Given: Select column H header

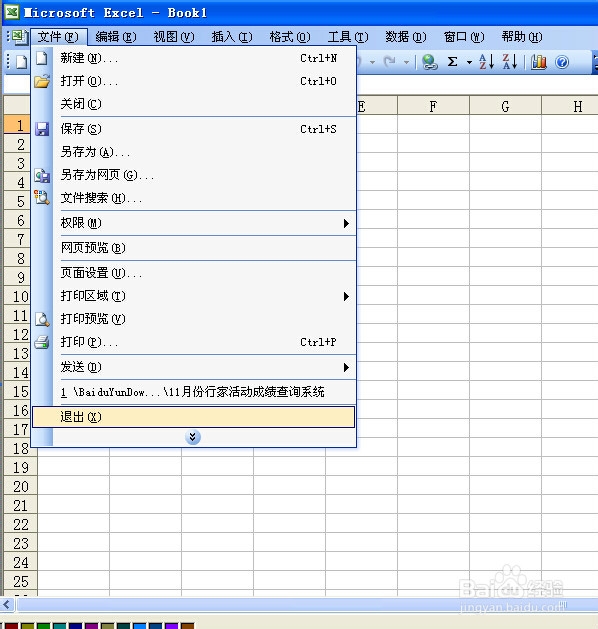Looking at the screenshot, I should click(x=570, y=106).
